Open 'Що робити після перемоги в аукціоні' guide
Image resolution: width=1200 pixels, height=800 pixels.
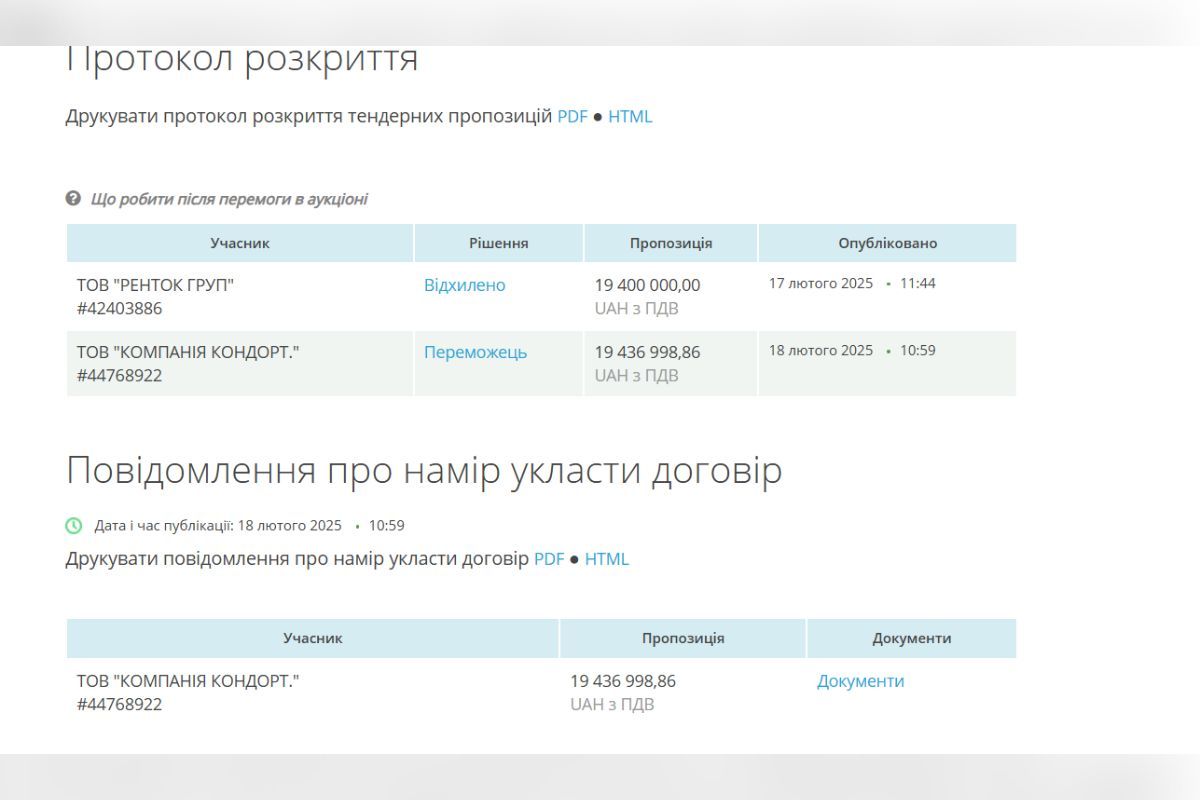227,198
